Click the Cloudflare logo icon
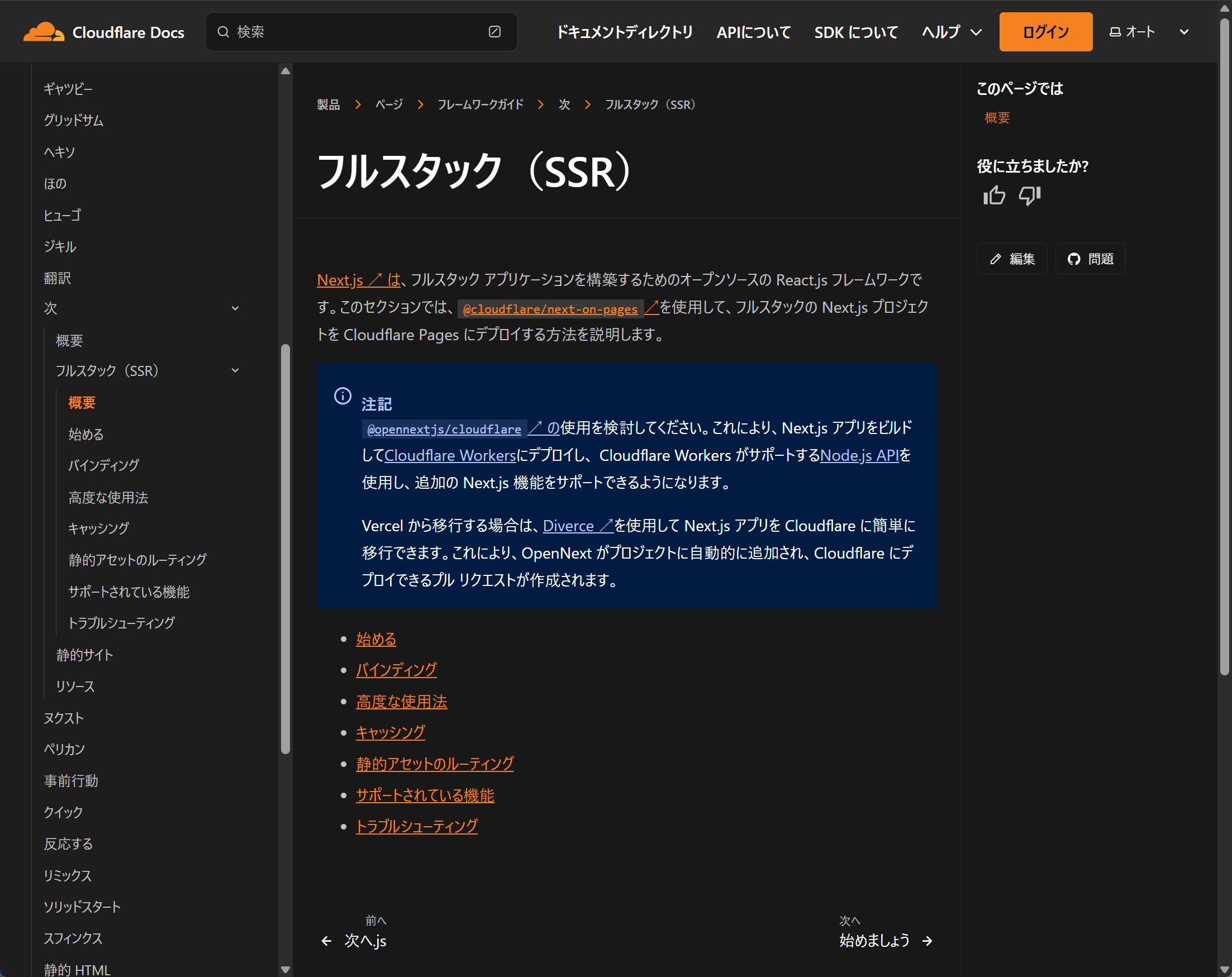Viewport: 1232px width, 977px height. coord(44,32)
